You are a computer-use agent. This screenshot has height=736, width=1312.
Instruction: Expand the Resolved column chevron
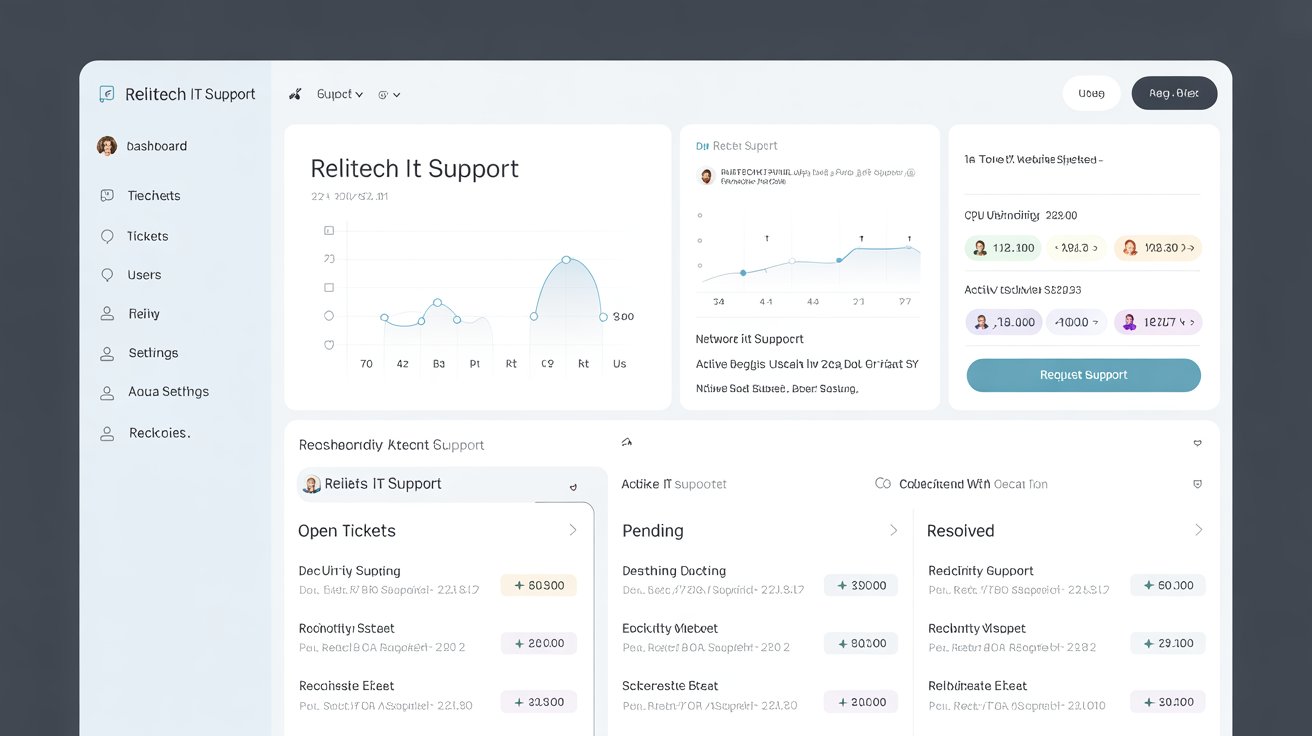point(1198,530)
